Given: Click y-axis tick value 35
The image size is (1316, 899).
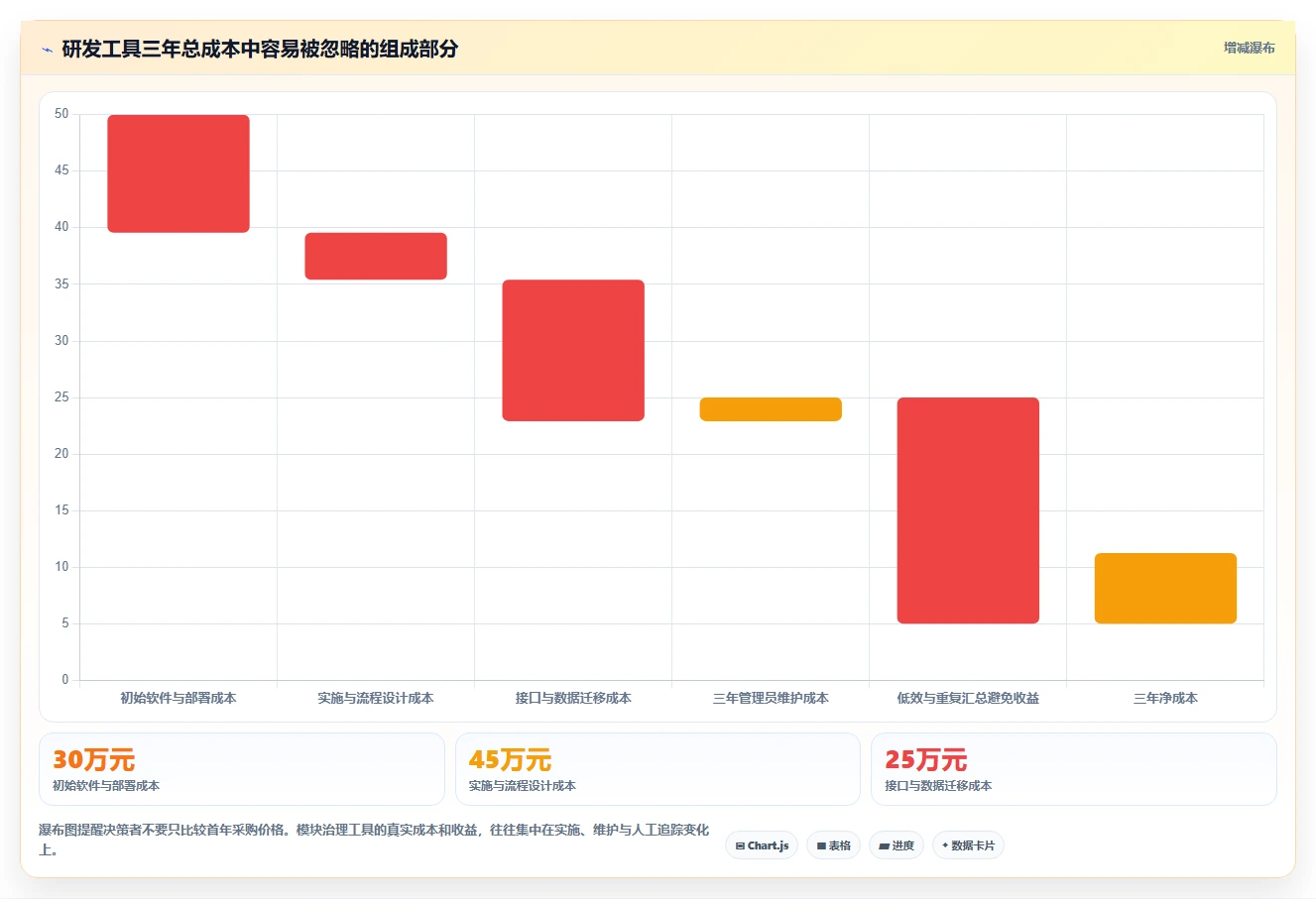Looking at the screenshot, I should (61, 284).
